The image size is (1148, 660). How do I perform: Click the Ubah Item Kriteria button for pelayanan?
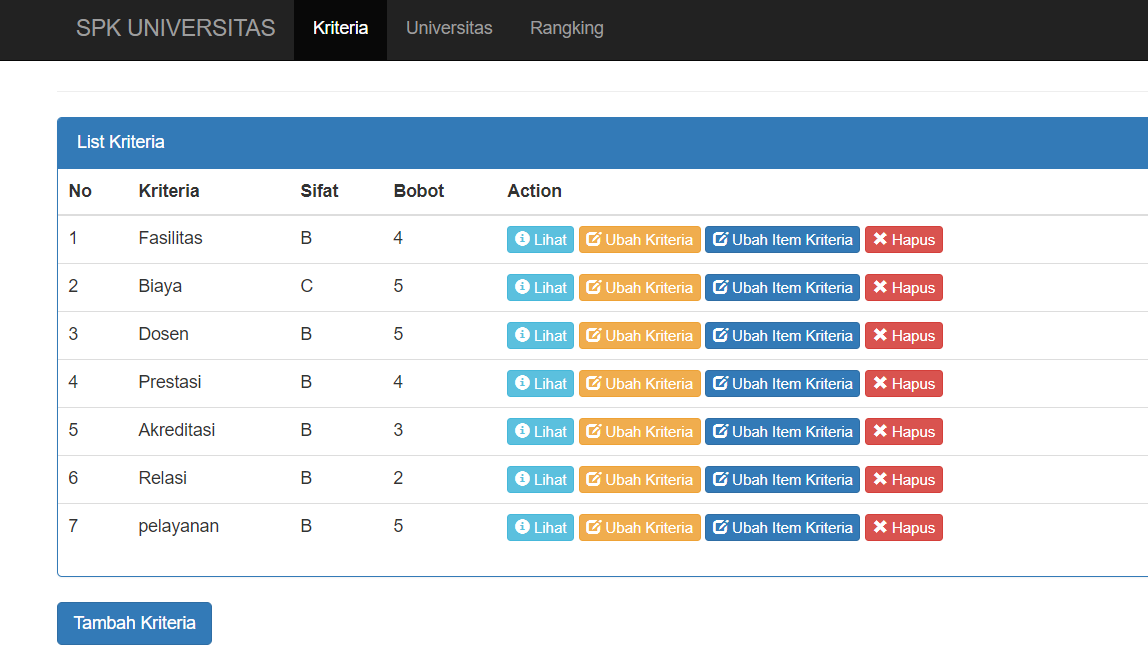(x=782, y=527)
